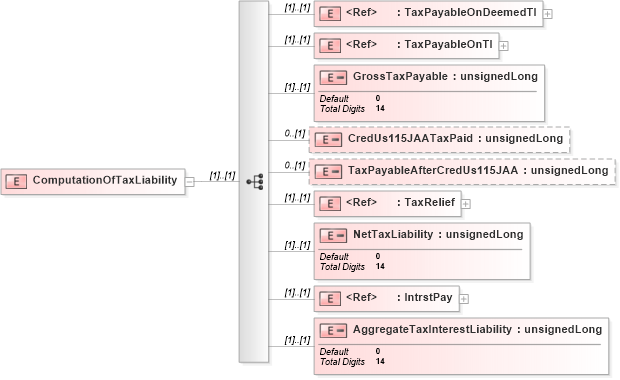Click the [1]..[1] cardinality of GrossTaxPayable

pyautogui.click(x=297, y=87)
